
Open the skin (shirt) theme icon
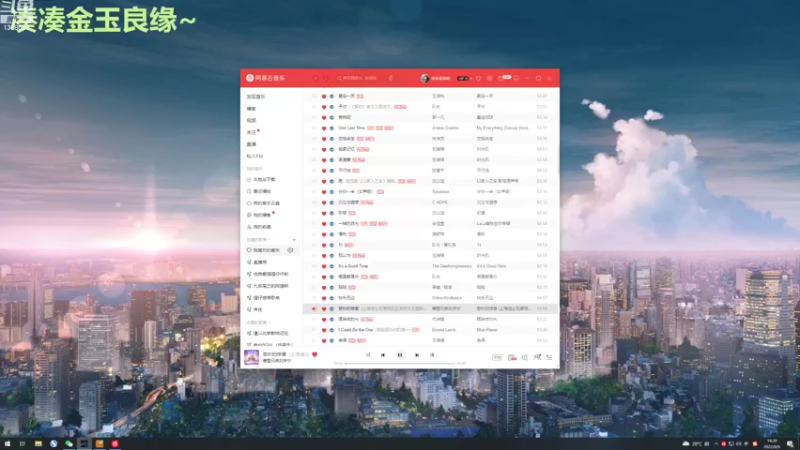pos(478,79)
